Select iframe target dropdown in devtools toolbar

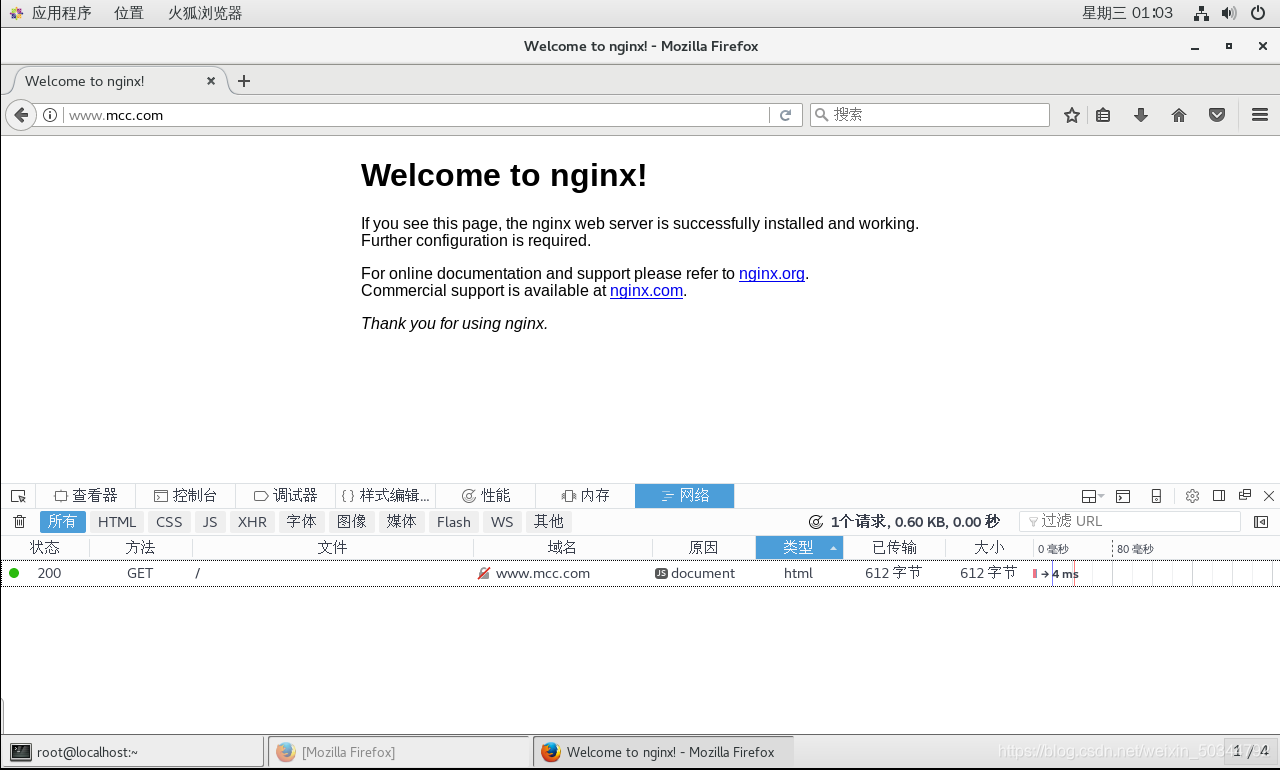[1093, 496]
